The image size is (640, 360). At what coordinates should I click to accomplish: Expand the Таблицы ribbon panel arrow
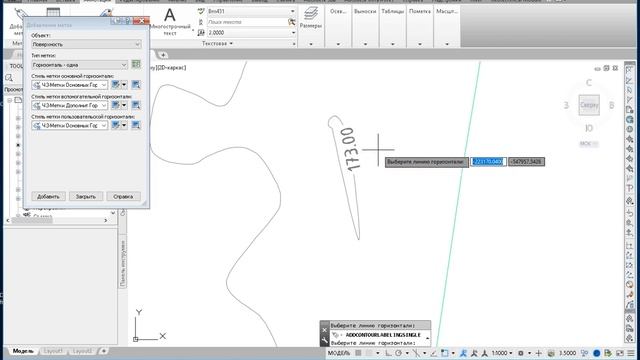[392, 44]
